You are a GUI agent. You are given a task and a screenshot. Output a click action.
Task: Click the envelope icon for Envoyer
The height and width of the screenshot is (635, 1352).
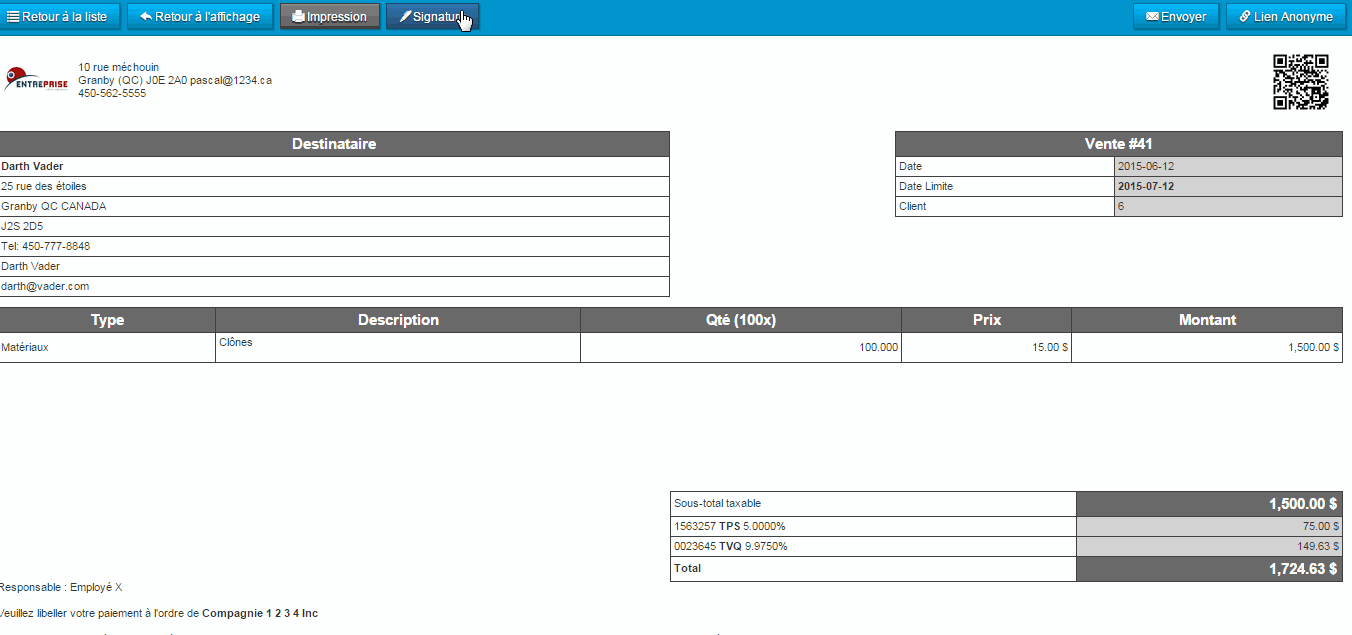[x=1152, y=17]
